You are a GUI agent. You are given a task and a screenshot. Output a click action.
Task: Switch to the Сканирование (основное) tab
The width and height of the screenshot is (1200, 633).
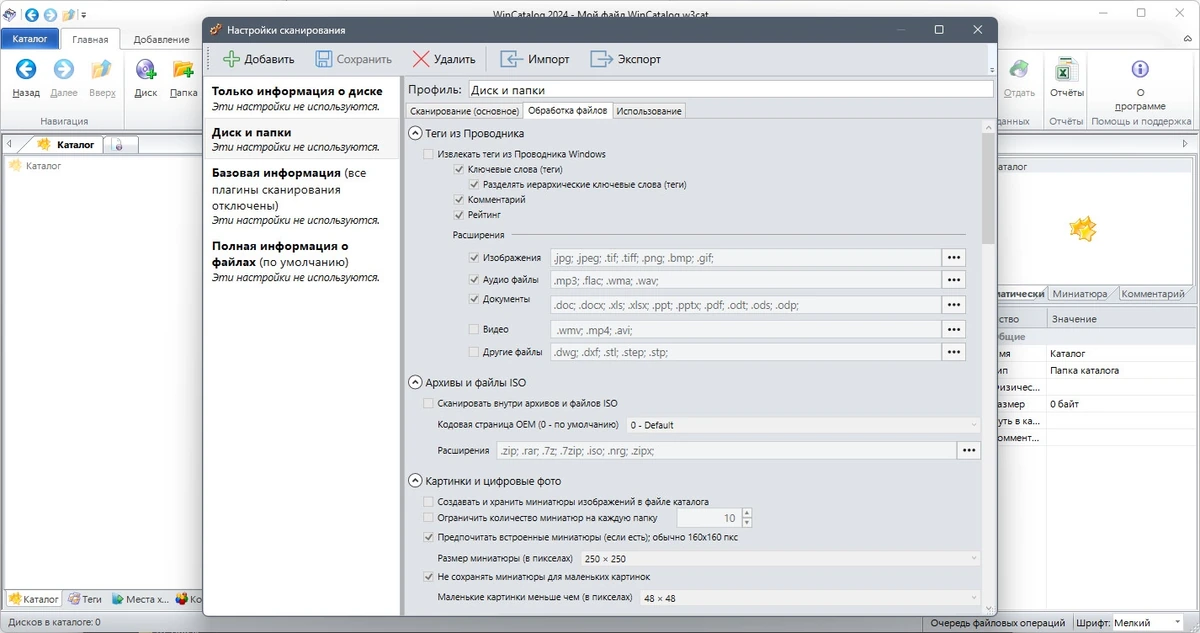pos(464,111)
